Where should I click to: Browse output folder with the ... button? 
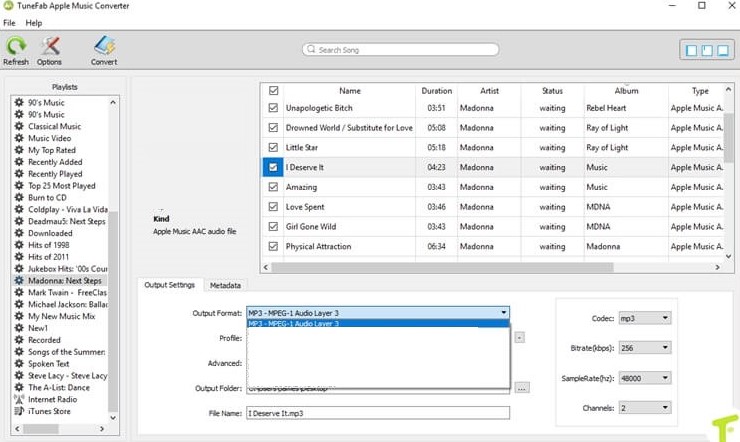(521, 388)
